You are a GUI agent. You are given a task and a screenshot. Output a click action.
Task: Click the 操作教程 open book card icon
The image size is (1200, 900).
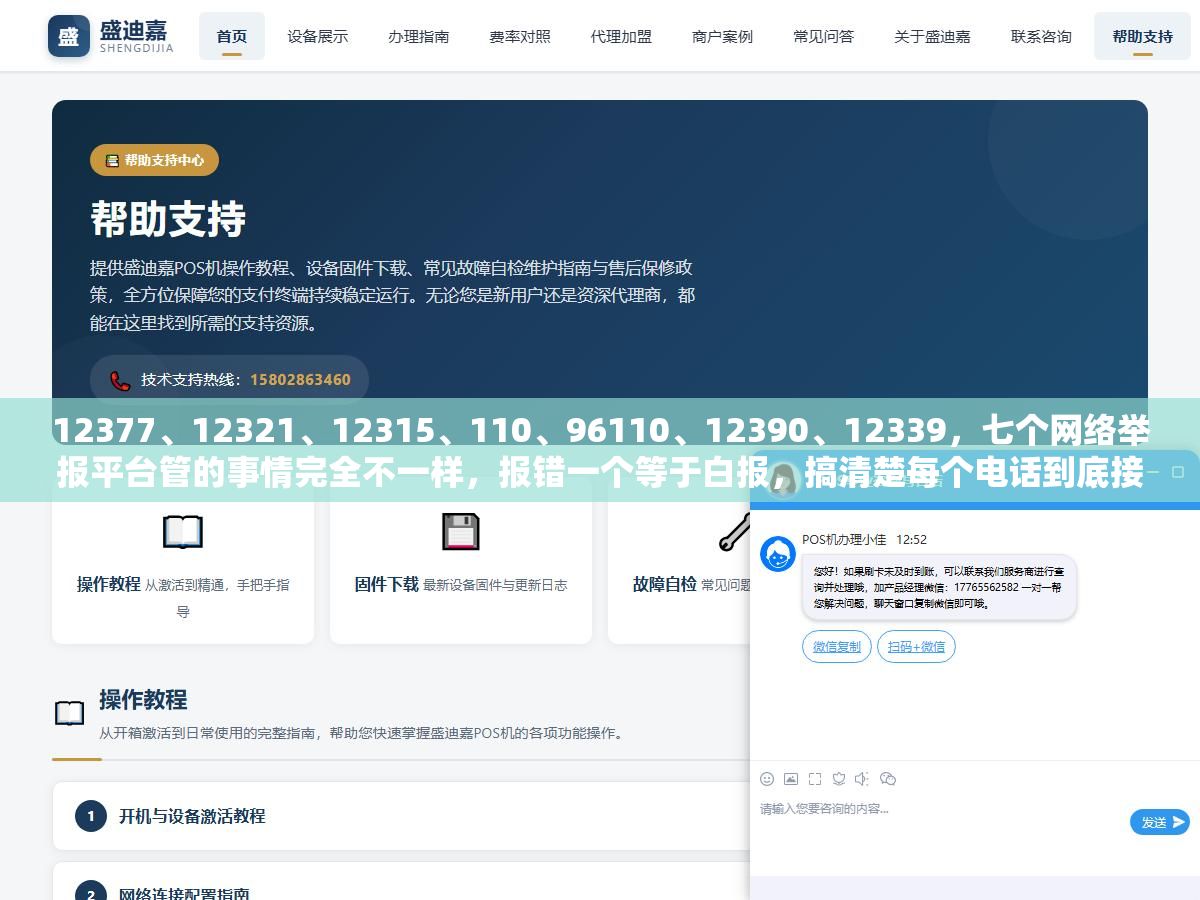tap(183, 532)
